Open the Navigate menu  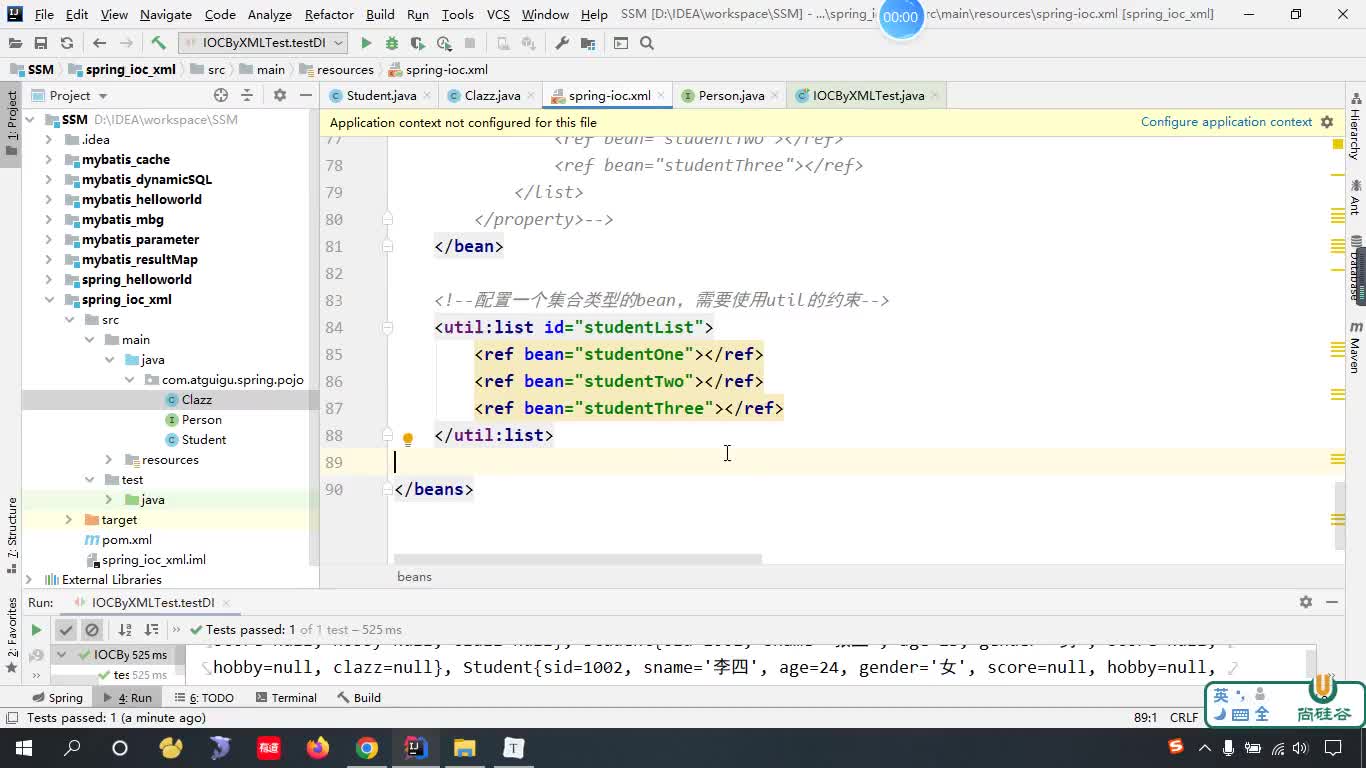click(x=166, y=15)
